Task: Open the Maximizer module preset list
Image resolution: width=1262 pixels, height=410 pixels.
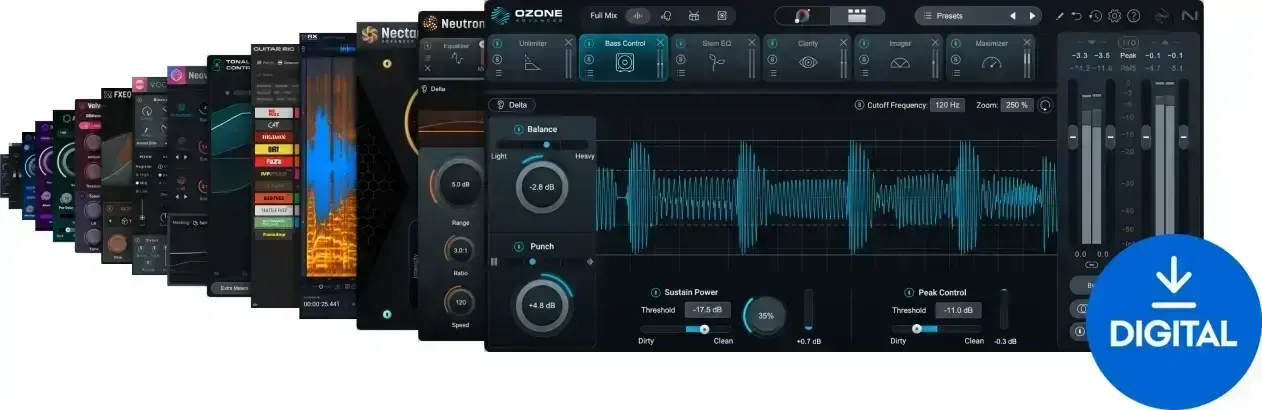Action: pyautogui.click(x=956, y=73)
